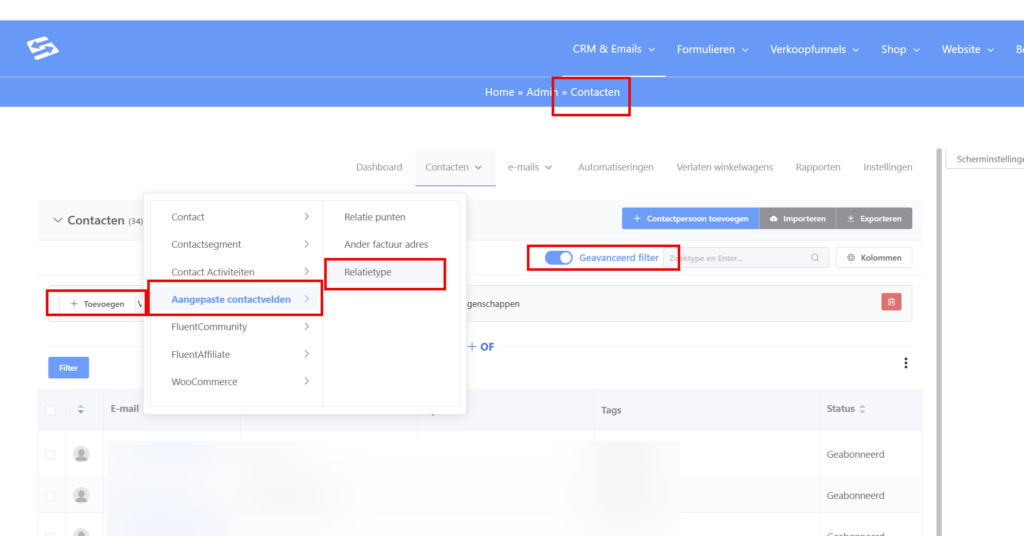1024x536 pixels.
Task: Click the red trash delete filter icon
Action: point(891,302)
